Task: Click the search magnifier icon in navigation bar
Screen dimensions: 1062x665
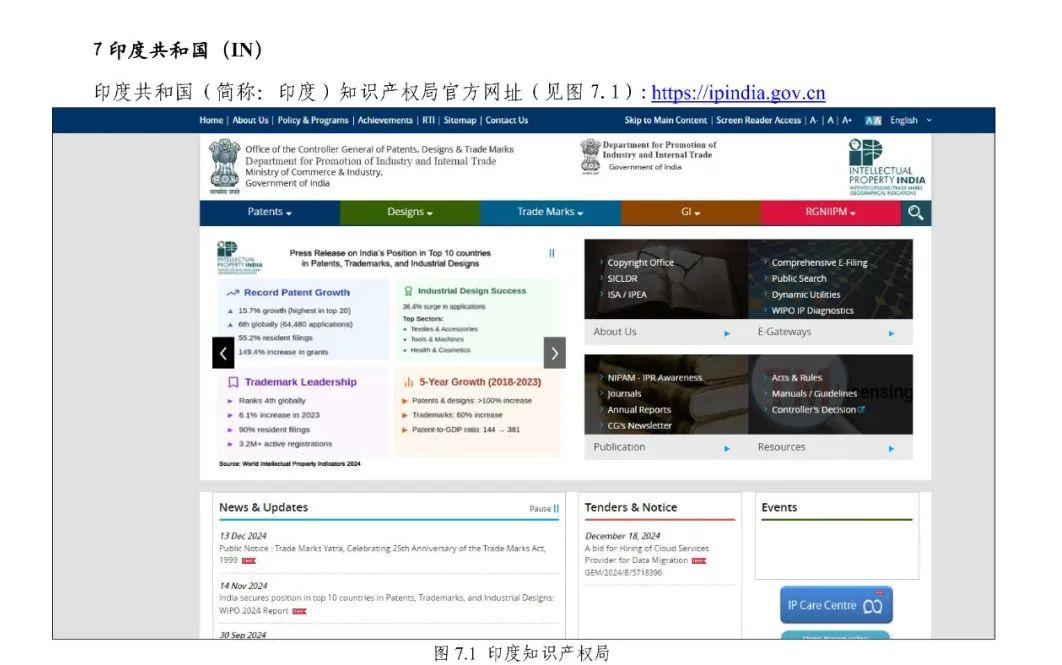Action: click(x=914, y=213)
